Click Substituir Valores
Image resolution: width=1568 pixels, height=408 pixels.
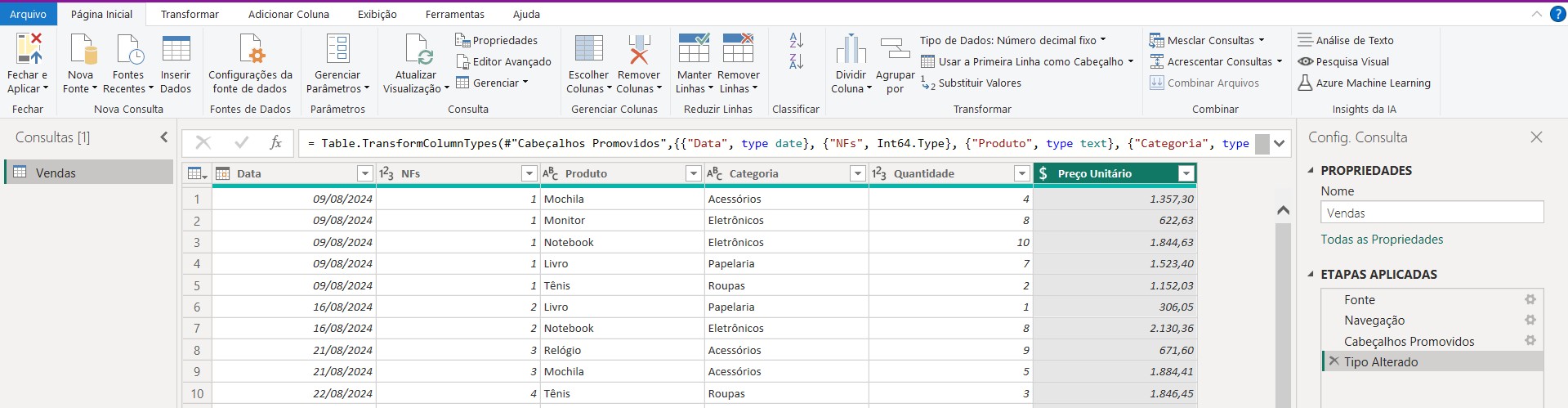coord(971,83)
